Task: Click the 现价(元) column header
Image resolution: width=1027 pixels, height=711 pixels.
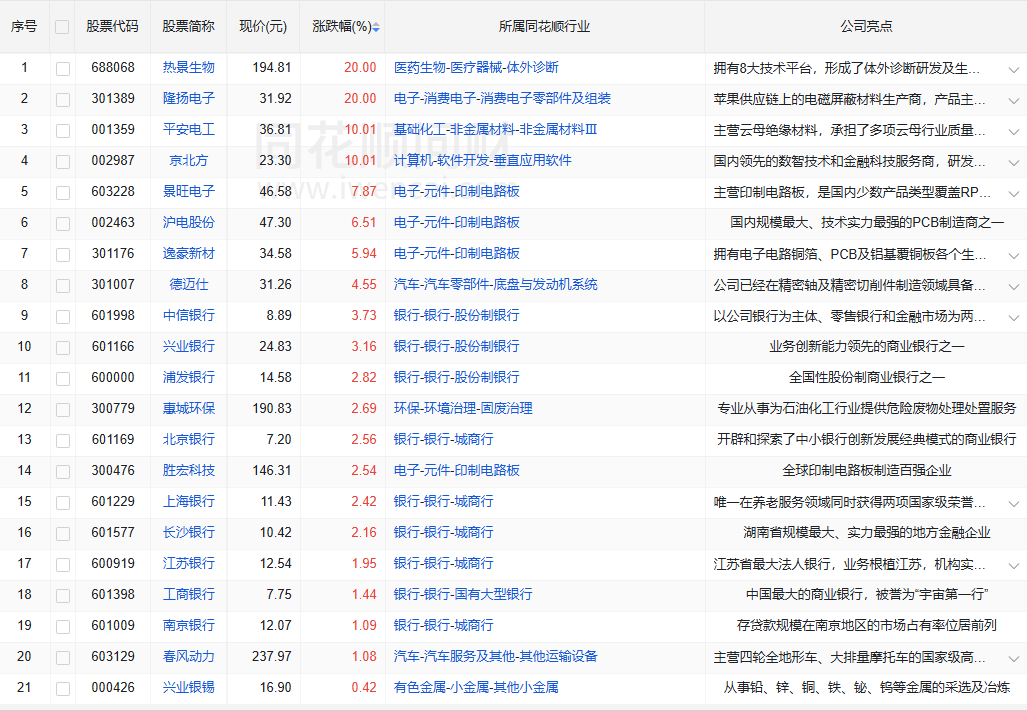Action: pos(263,27)
